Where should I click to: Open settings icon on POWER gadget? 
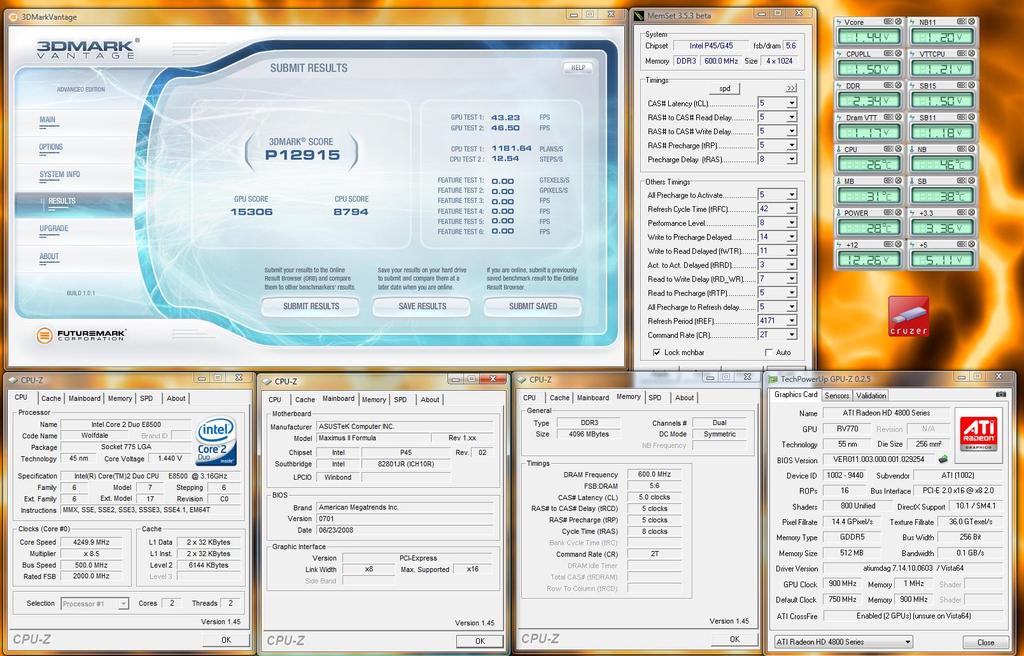click(889, 212)
